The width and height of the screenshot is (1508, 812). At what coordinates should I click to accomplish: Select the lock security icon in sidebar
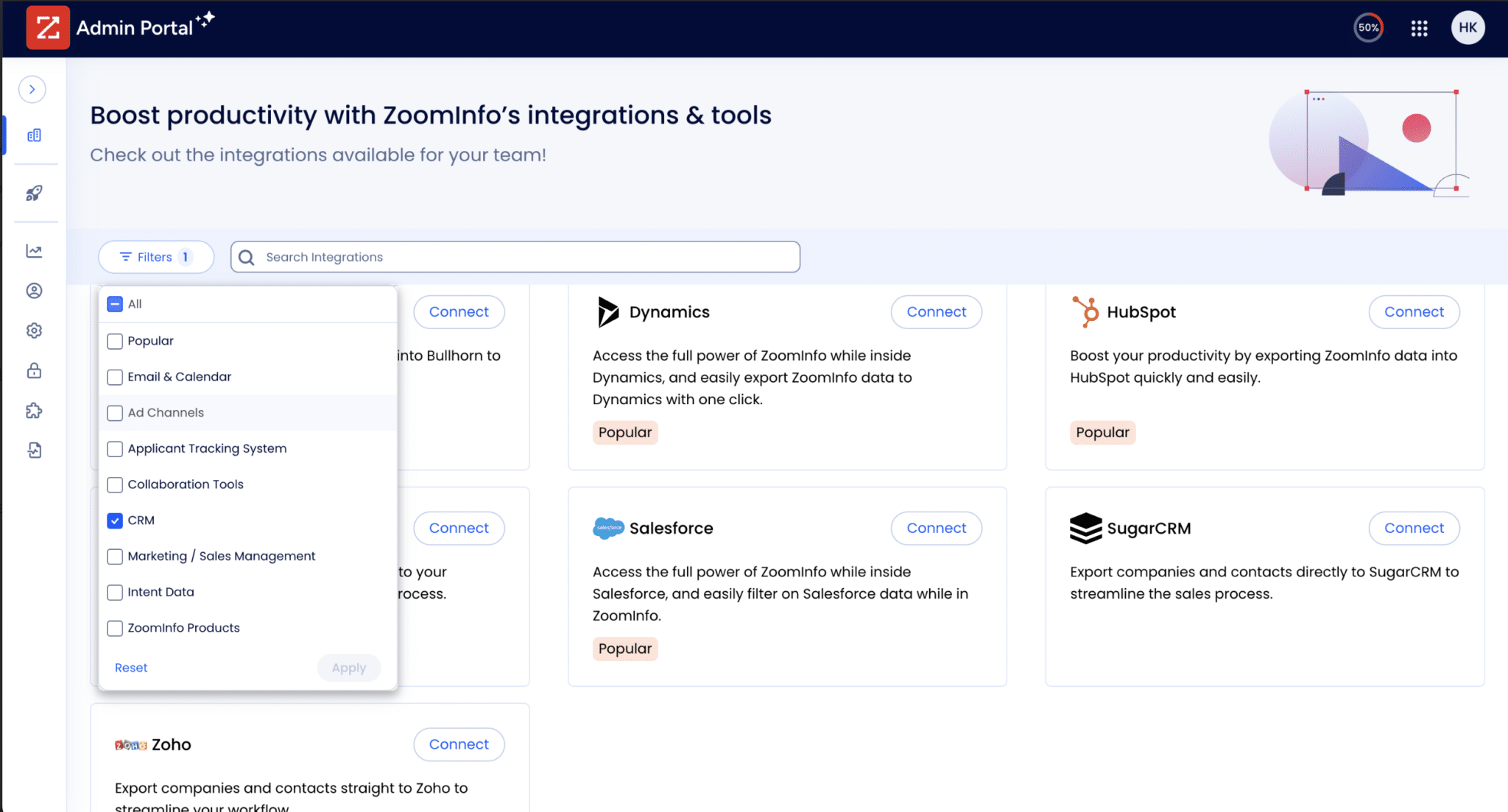click(x=33, y=370)
